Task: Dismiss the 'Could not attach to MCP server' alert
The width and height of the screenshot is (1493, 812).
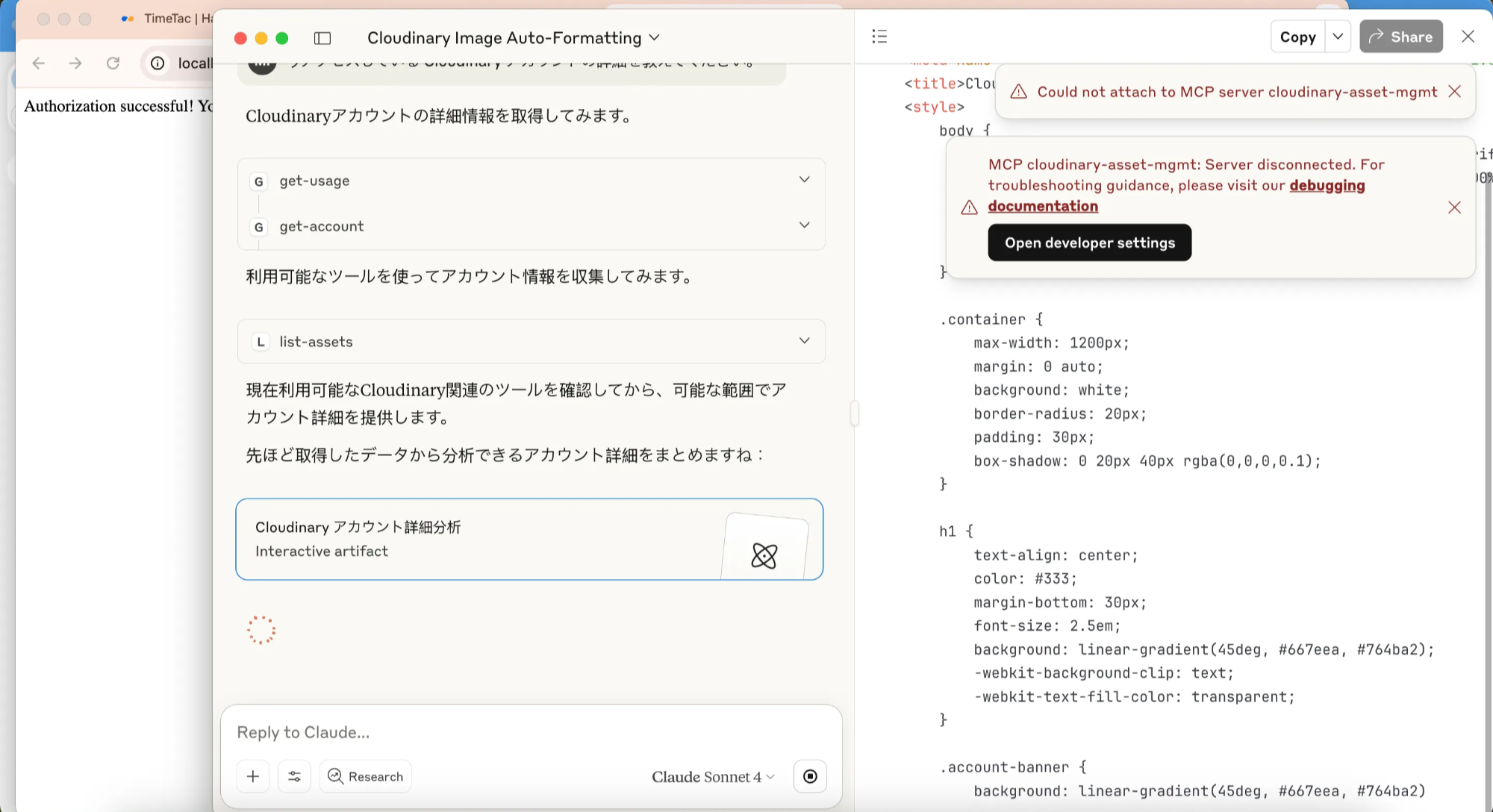Action: [1454, 91]
